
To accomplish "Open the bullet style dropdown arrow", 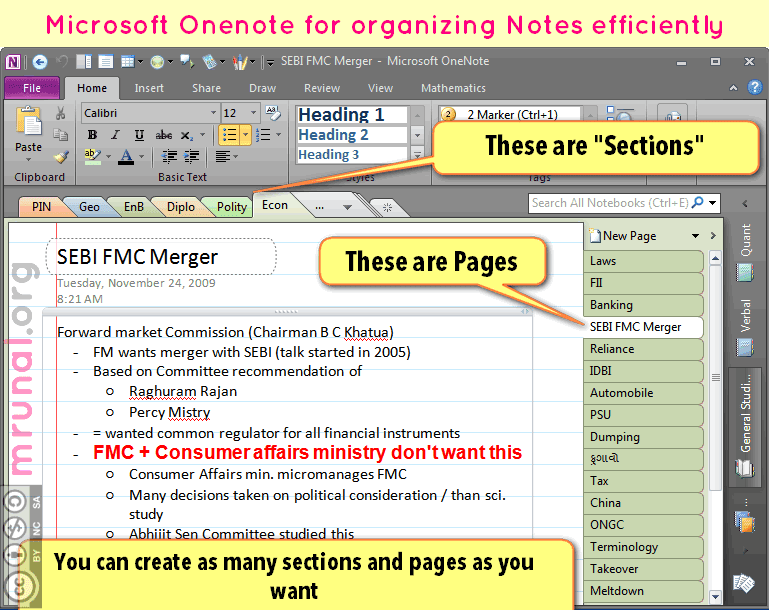I will pyautogui.click(x=246, y=135).
